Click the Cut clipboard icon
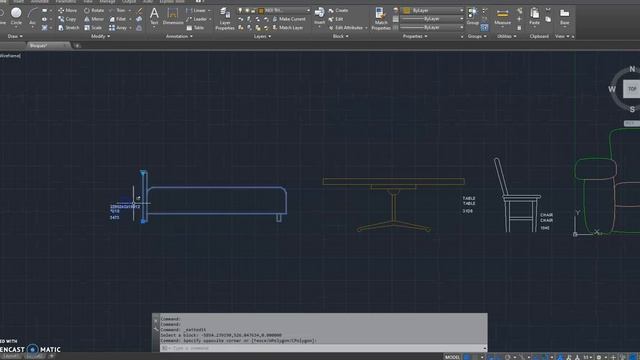 point(548,10)
